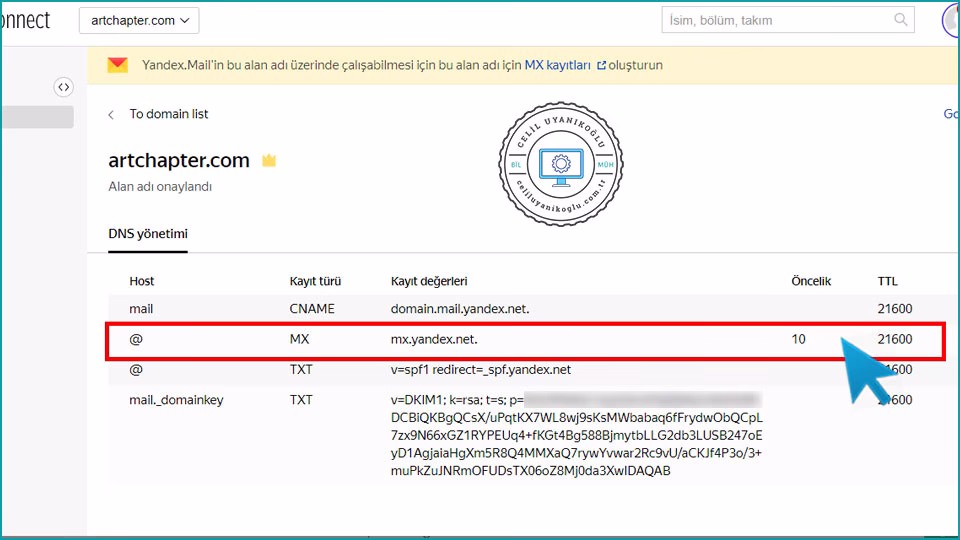Screen dimensions: 960x540
Task: Toggle the sidebar collapse arrows icon
Action: click(64, 88)
